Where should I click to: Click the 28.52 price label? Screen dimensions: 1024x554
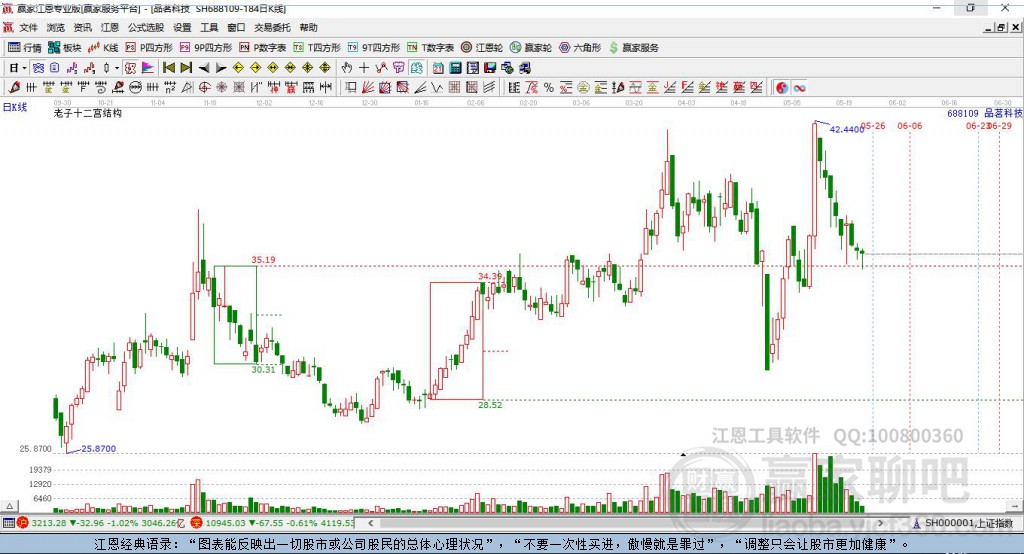click(x=490, y=405)
